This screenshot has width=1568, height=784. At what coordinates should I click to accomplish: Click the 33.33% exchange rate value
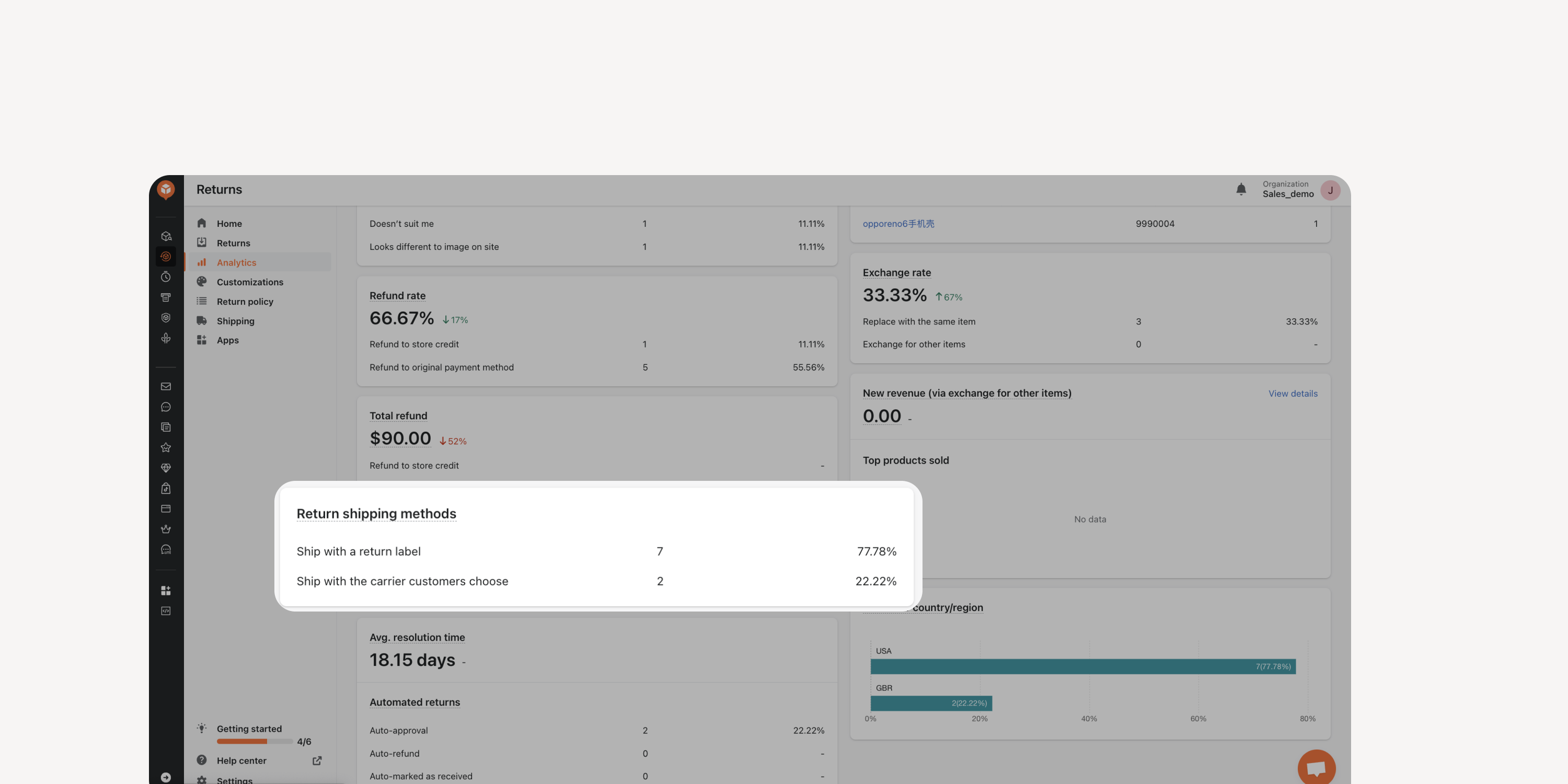coord(894,295)
